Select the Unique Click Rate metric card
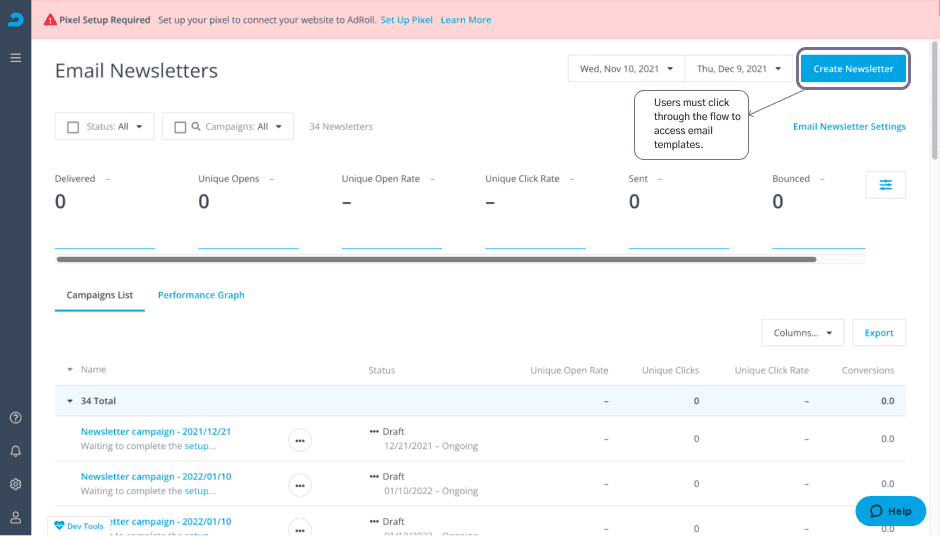 (535, 210)
